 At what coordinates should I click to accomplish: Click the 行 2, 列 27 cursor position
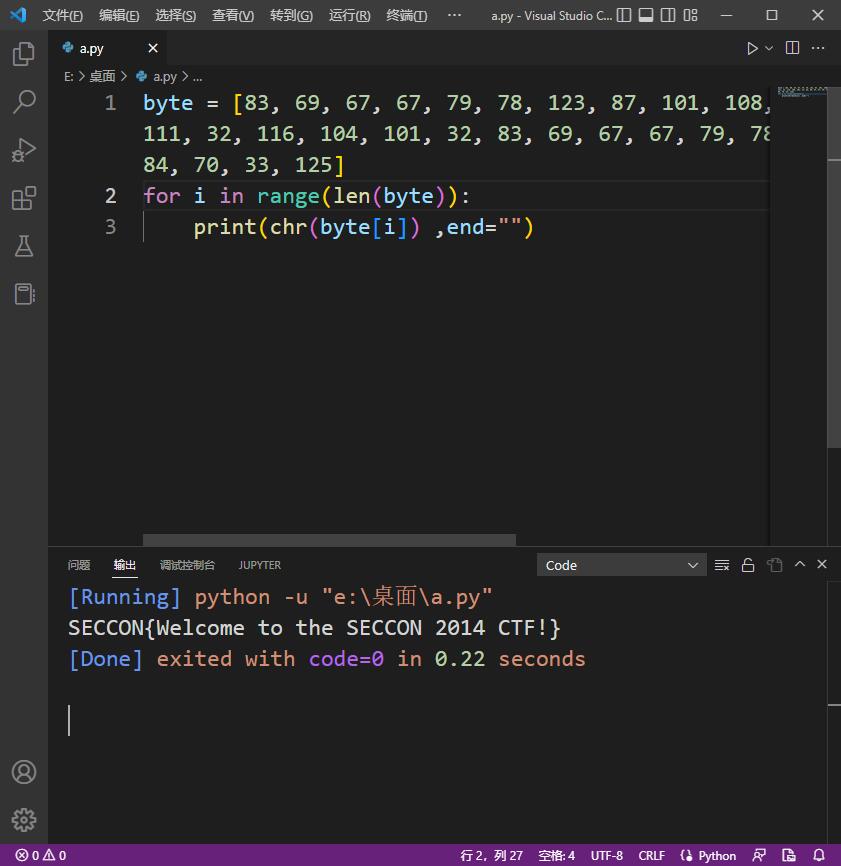tap(491, 856)
